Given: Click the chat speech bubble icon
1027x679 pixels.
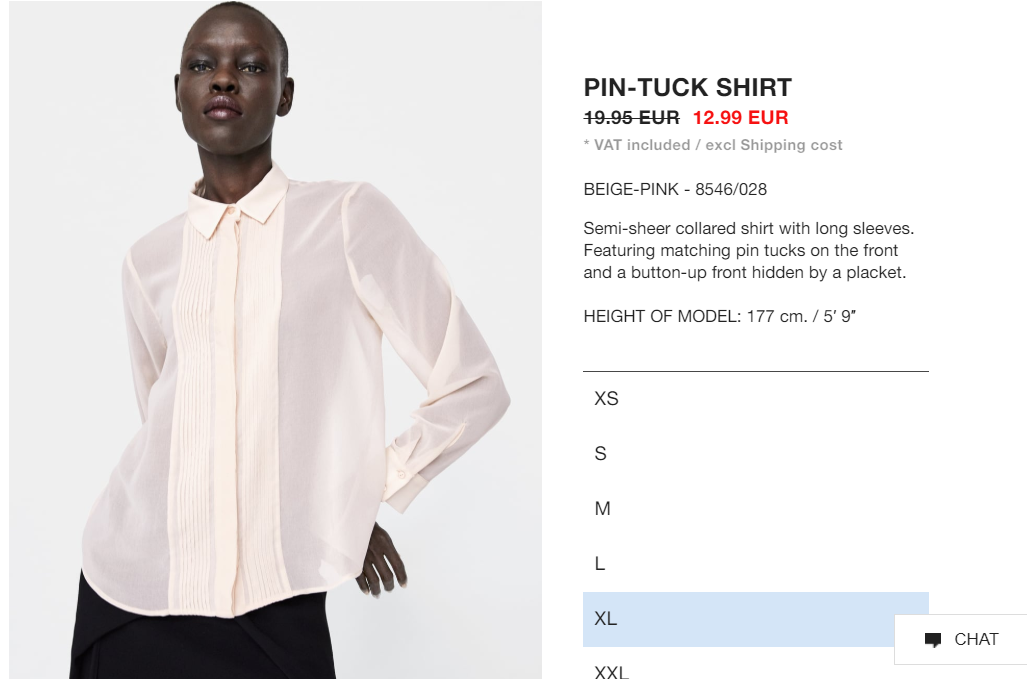Looking at the screenshot, I should (x=933, y=640).
